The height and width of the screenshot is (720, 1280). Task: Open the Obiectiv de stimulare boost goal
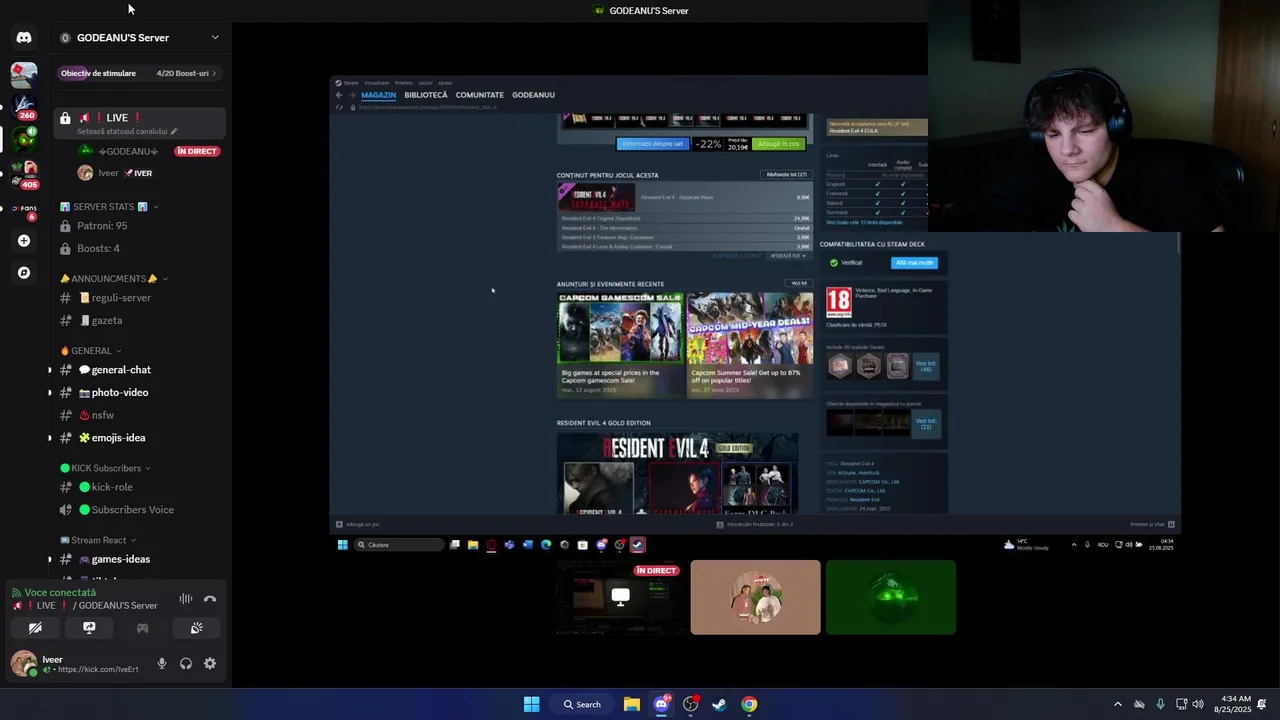pos(139,73)
